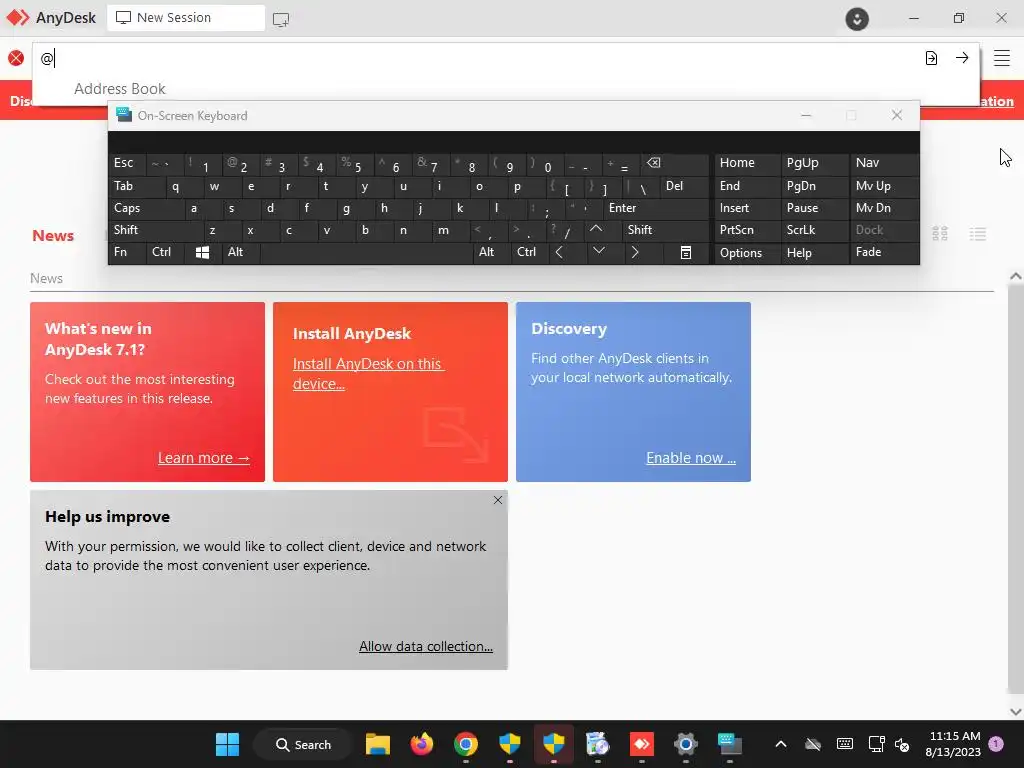The image size is (1024, 768).
Task: Click the context menu key on On-Screen Keyboard
Action: (x=686, y=252)
